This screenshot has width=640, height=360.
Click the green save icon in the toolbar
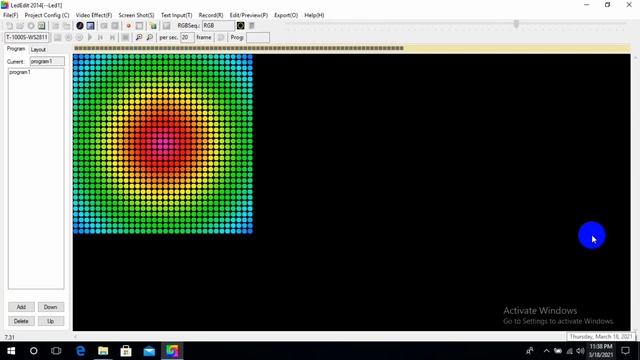coord(42,26)
